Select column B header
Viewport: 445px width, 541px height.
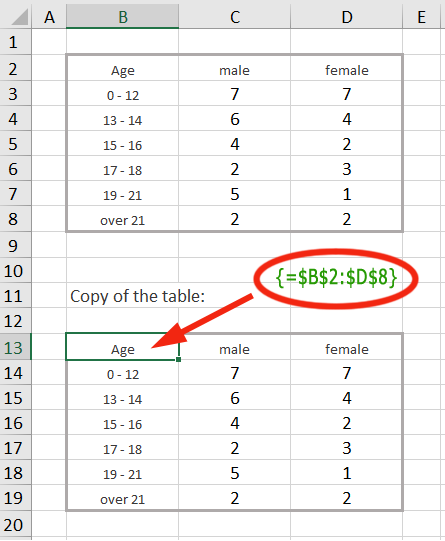tap(122, 17)
